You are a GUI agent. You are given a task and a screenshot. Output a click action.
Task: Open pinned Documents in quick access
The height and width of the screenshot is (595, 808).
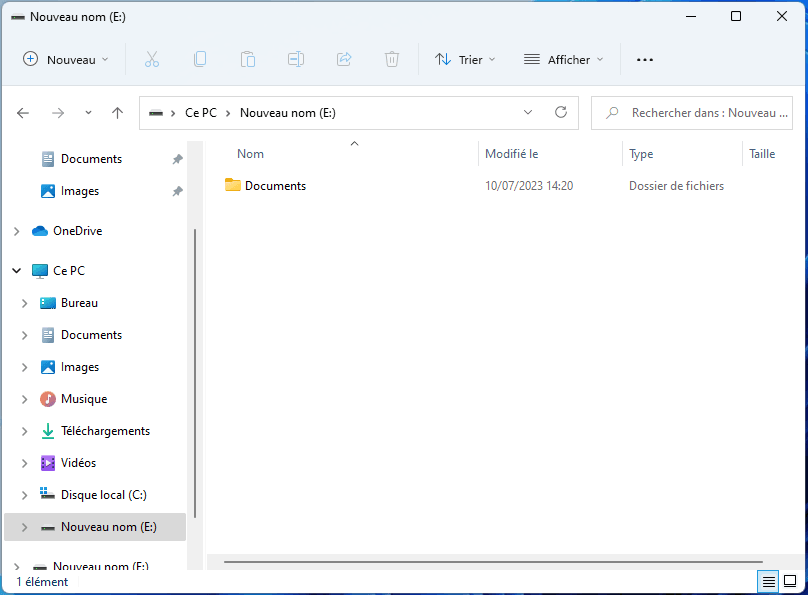[x=91, y=159]
